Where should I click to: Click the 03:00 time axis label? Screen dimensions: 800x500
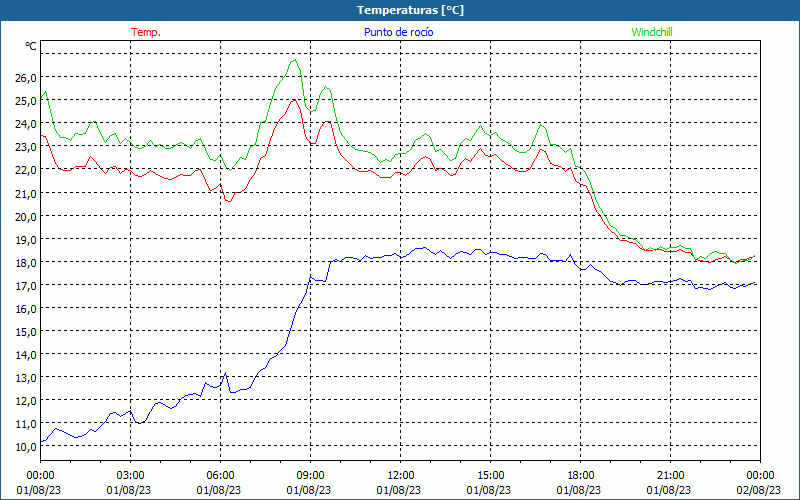131,476
